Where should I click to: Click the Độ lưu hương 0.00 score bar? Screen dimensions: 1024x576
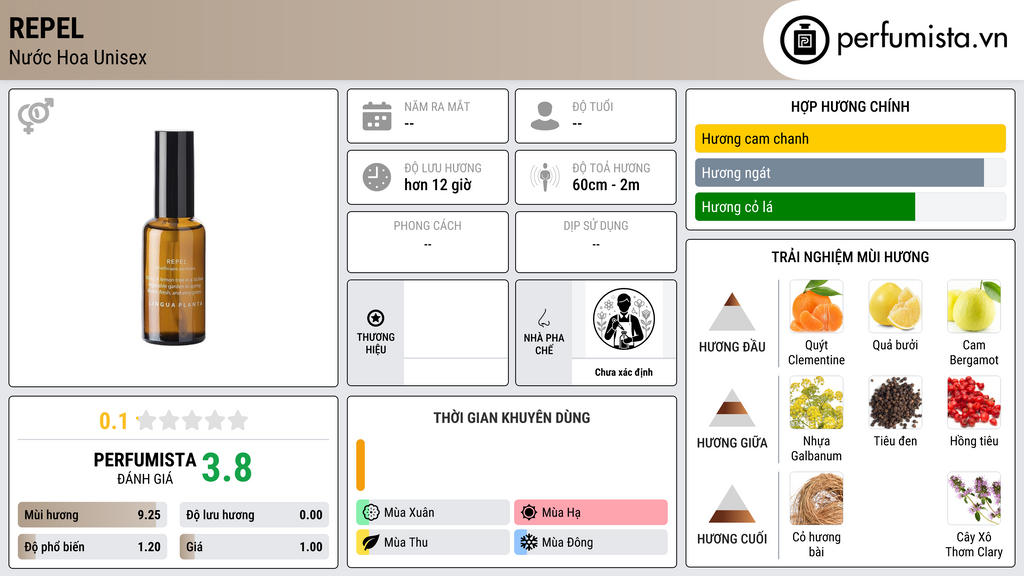click(254, 515)
